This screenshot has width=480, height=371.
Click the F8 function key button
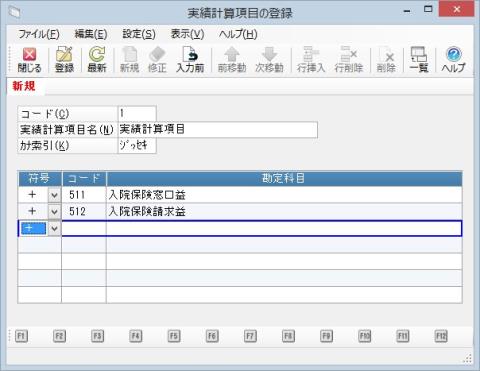click(x=288, y=336)
